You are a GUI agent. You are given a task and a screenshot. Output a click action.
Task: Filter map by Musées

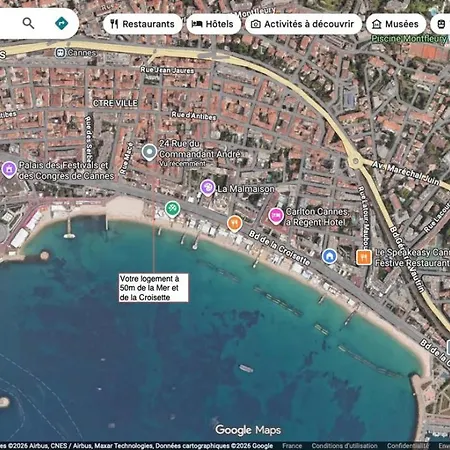[x=396, y=24]
